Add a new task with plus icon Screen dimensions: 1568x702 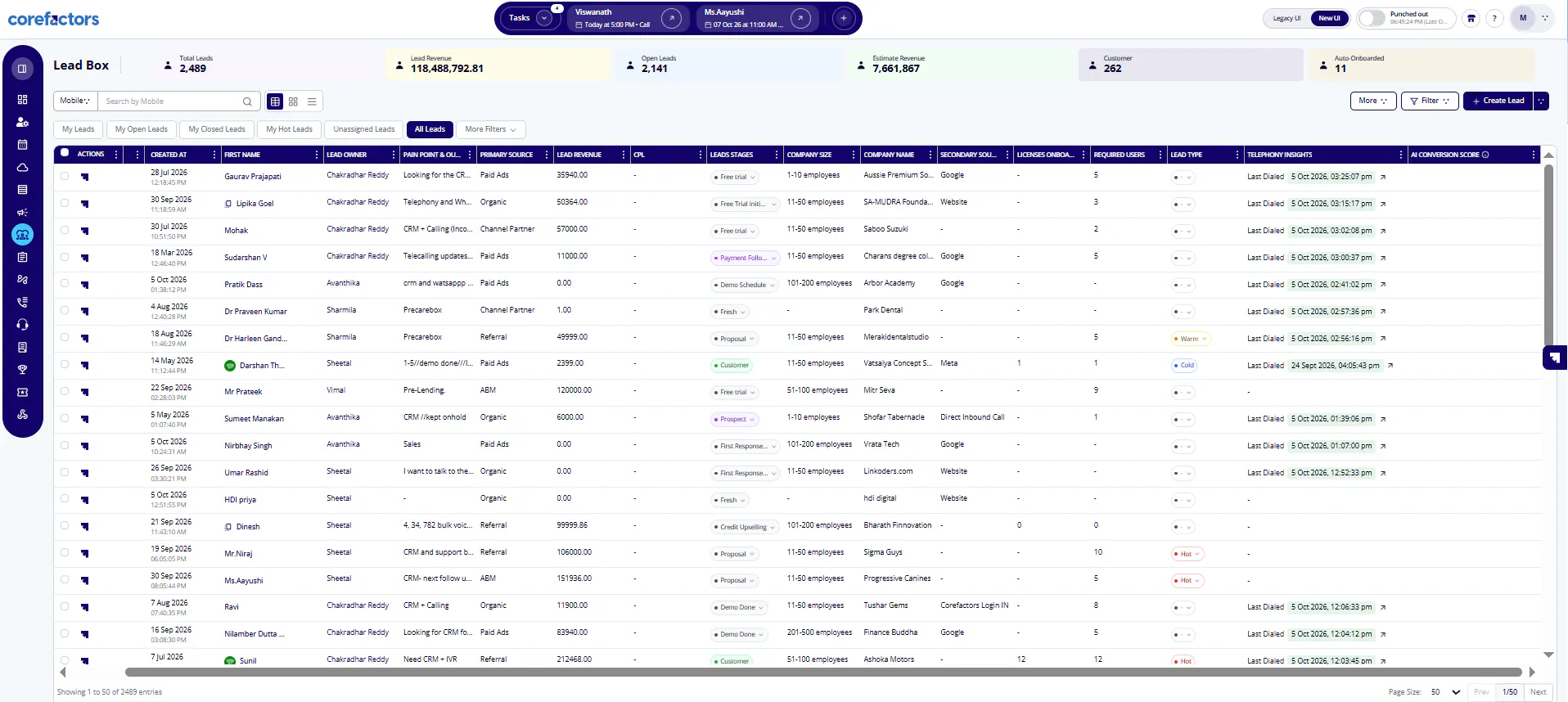click(x=843, y=18)
